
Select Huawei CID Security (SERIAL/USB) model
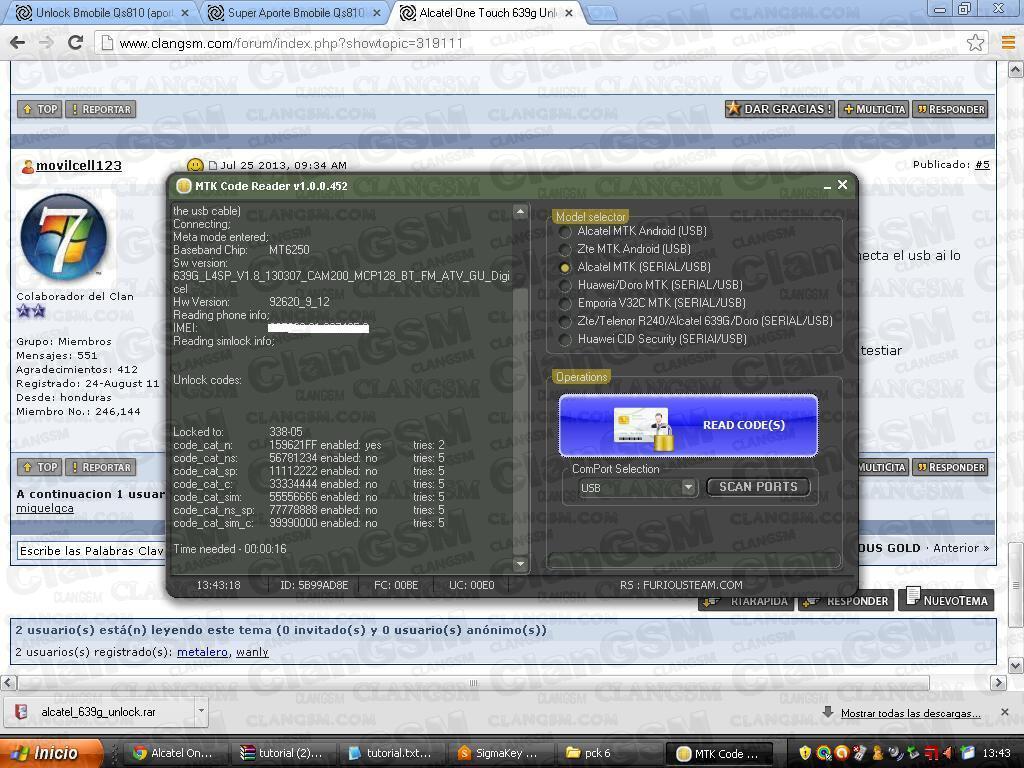(566, 339)
